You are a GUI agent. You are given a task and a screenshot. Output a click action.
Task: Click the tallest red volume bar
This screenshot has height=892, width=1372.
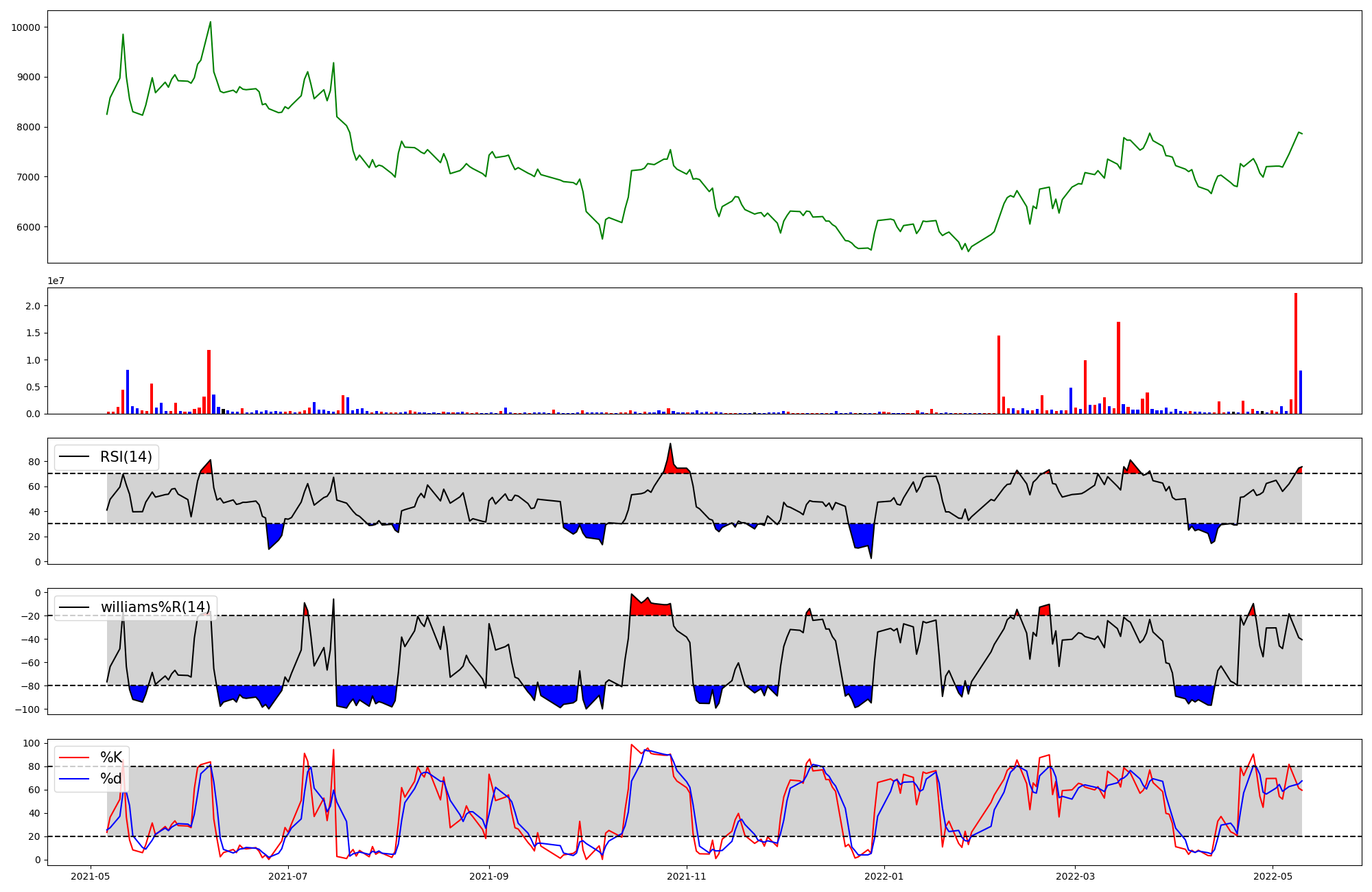pyautogui.click(x=1295, y=353)
